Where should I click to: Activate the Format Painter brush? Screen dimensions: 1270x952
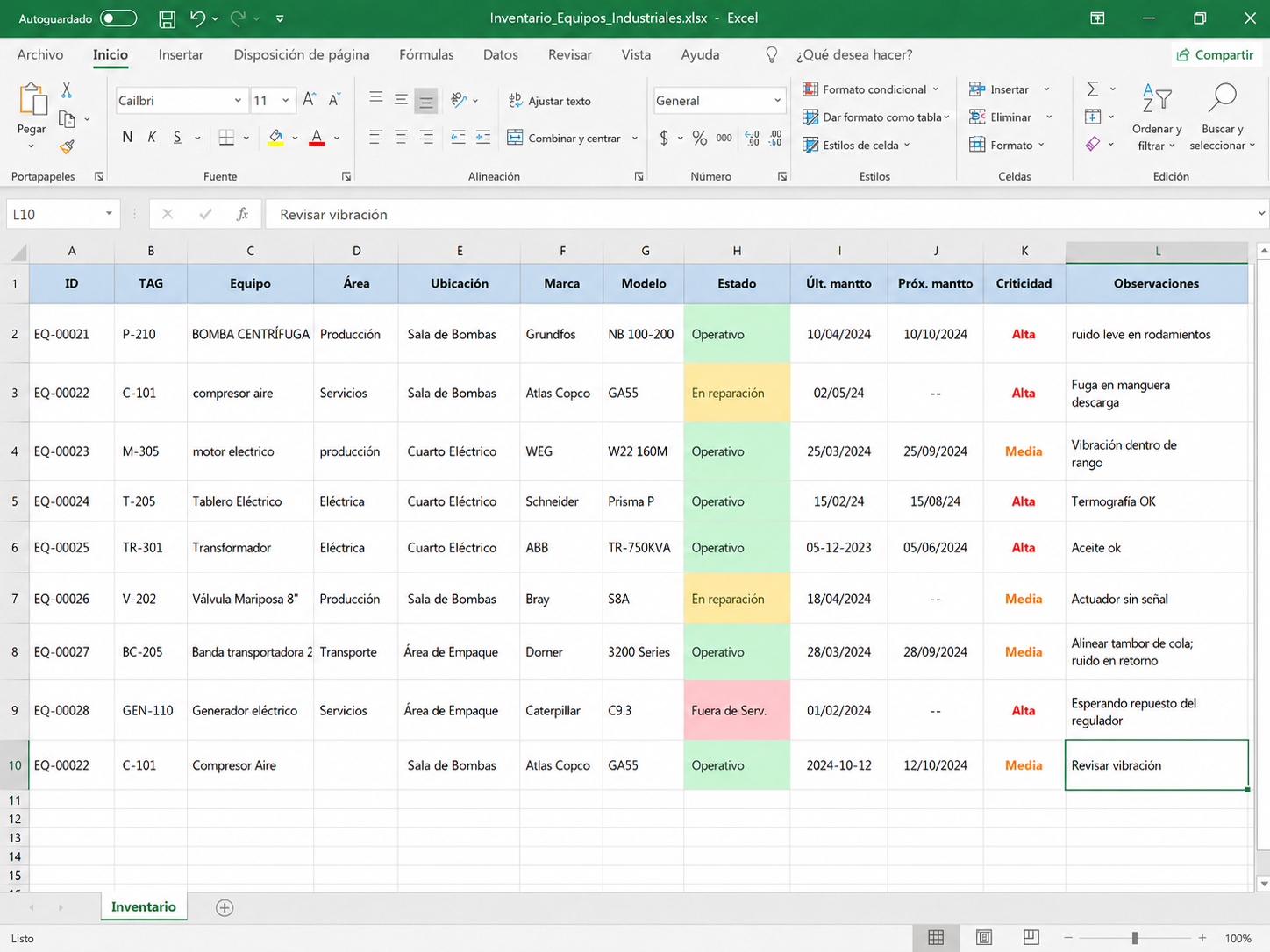click(67, 147)
